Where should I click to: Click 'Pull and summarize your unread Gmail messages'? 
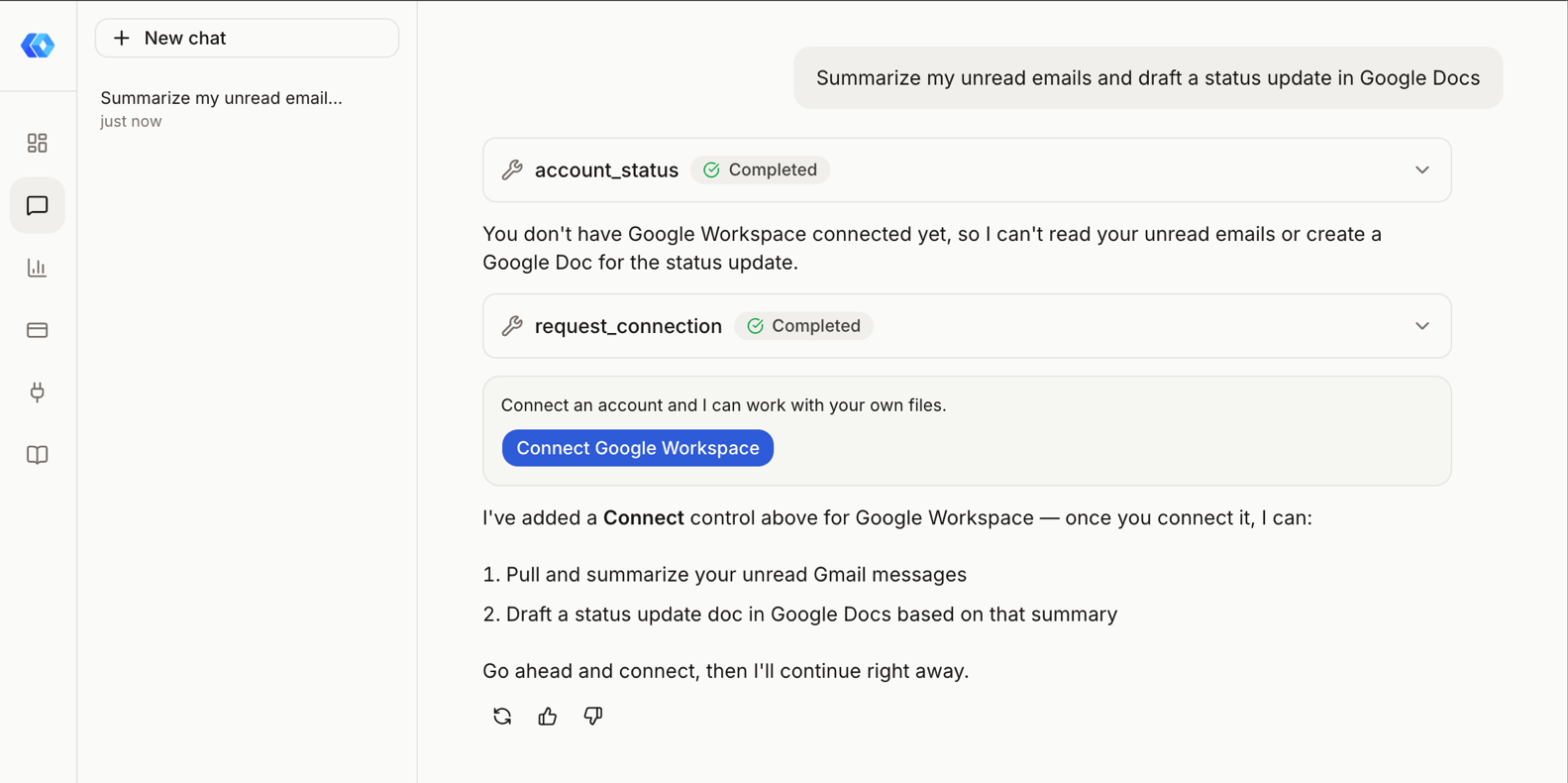(736, 575)
